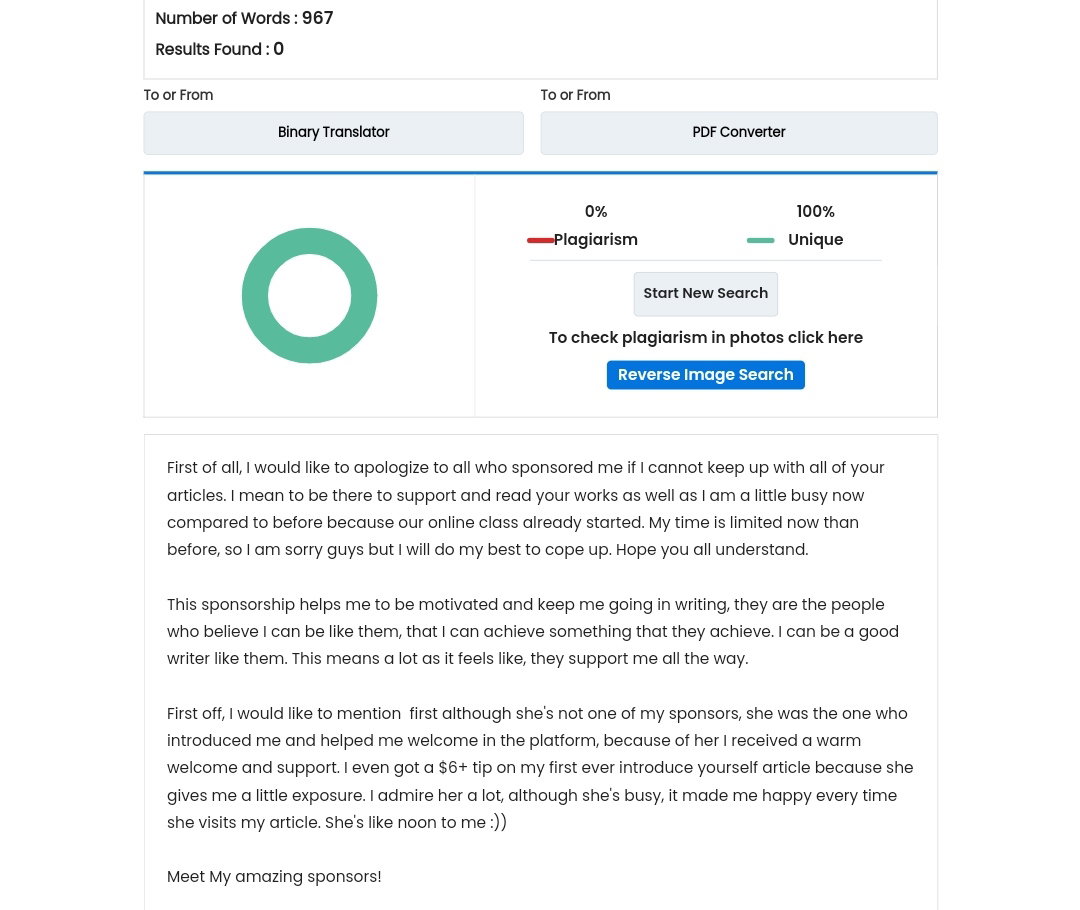Click the red Plagiarism legend marker

[540, 240]
